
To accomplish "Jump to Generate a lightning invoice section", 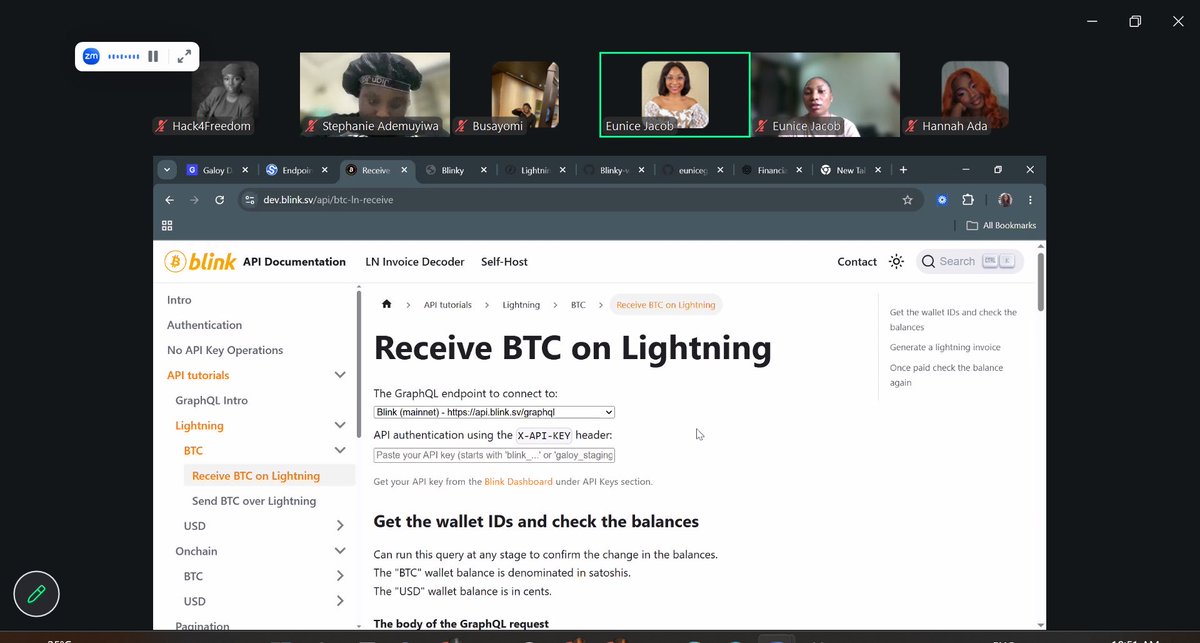I will [x=945, y=347].
